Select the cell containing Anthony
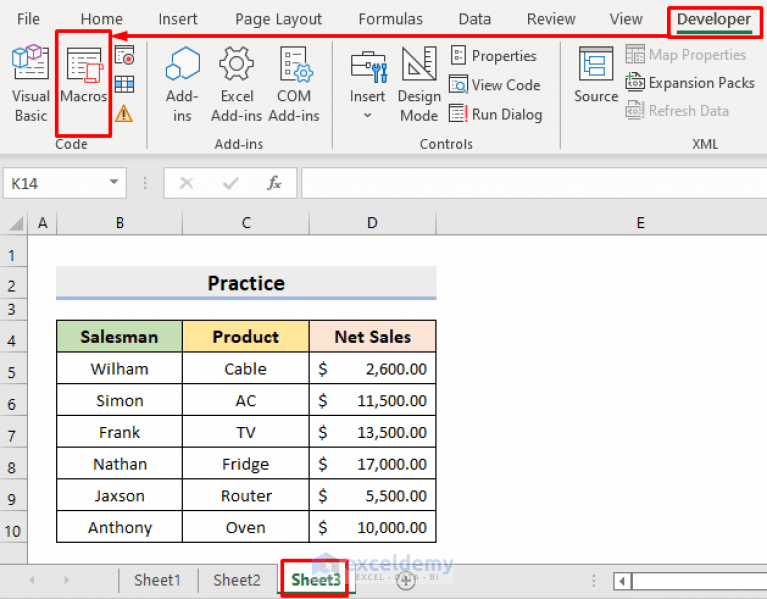 [119, 527]
